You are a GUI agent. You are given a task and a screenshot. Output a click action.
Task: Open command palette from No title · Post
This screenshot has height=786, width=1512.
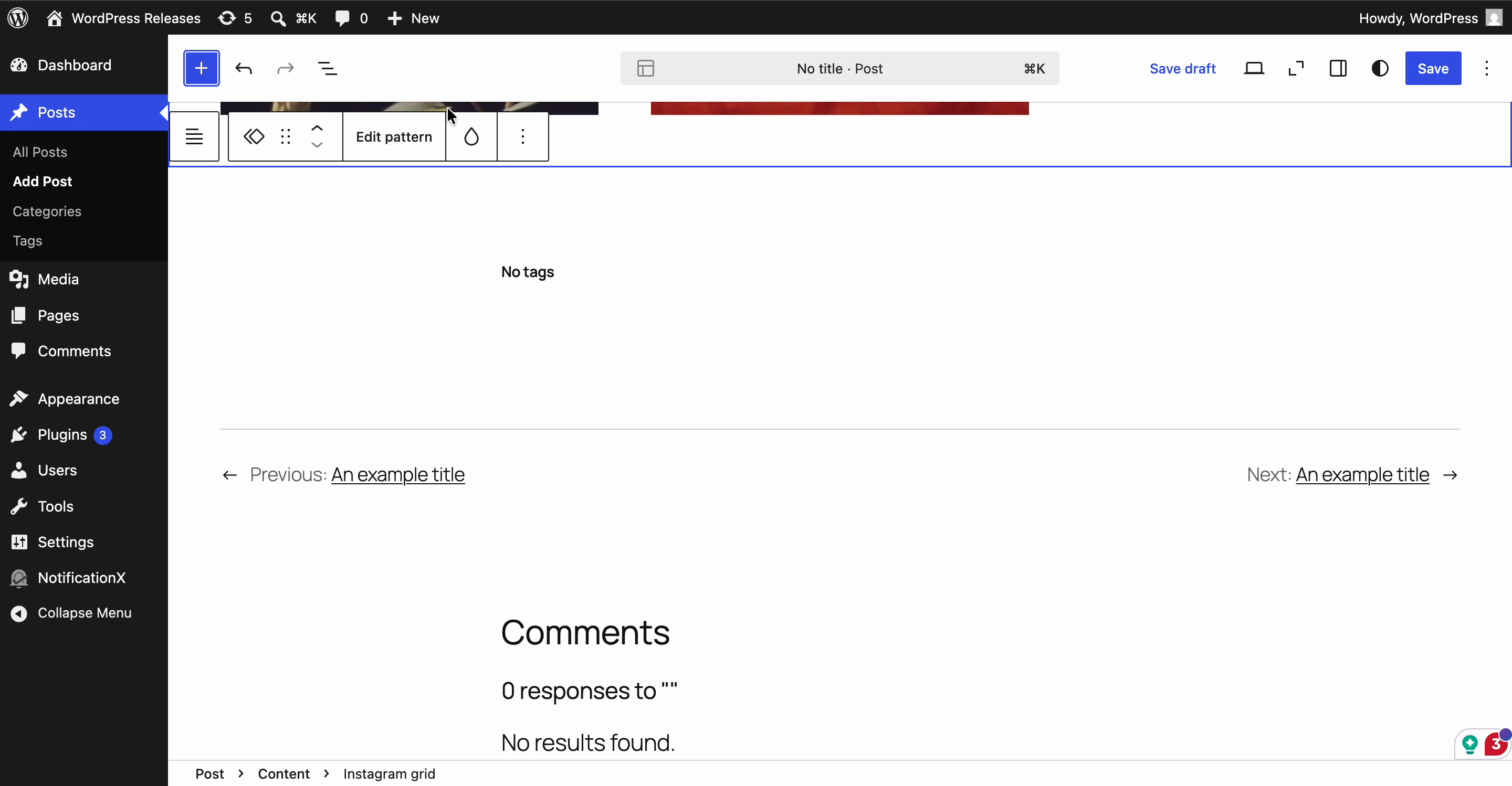pos(839,69)
